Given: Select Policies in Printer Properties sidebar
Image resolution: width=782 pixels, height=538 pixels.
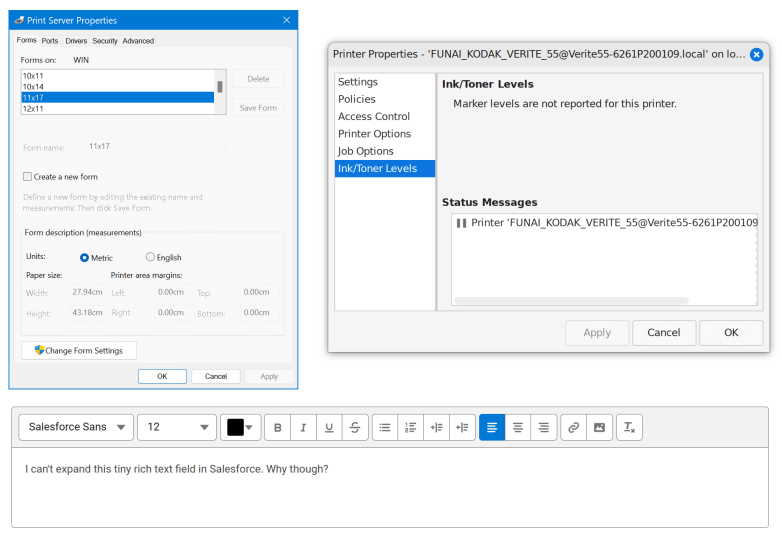Looking at the screenshot, I should 385,99.
